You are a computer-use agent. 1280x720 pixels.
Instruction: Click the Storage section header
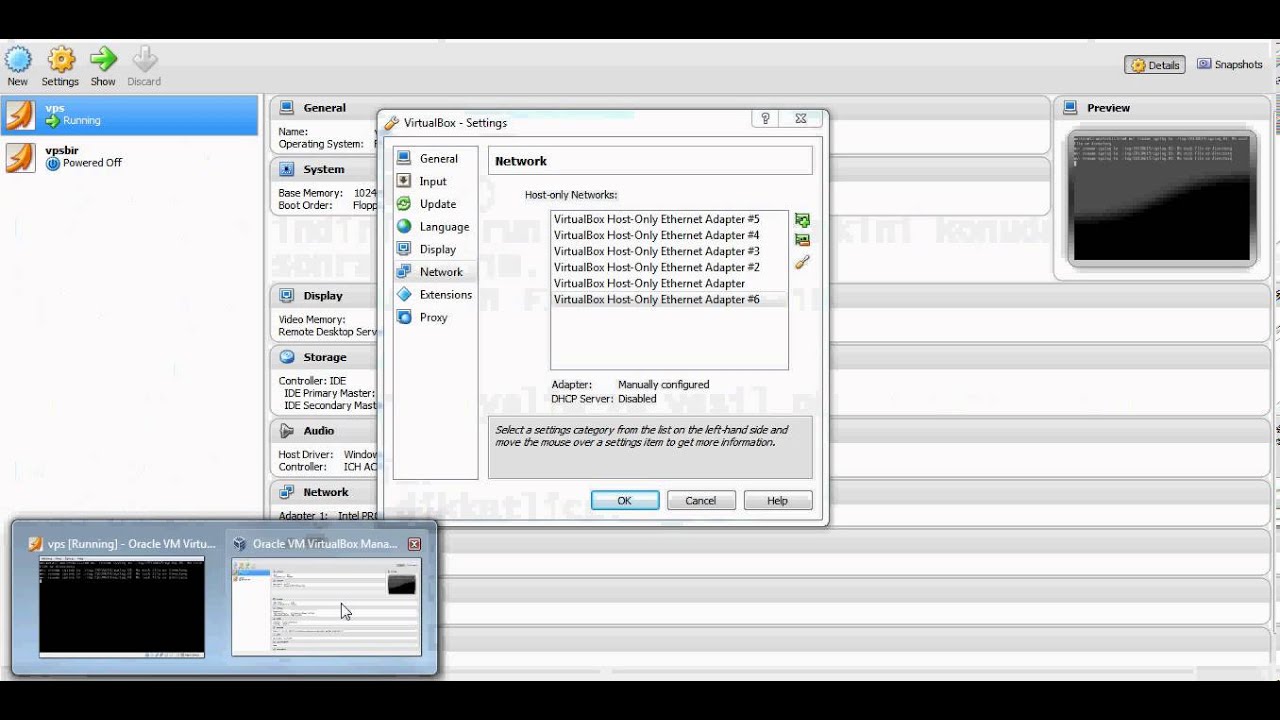[x=324, y=357]
